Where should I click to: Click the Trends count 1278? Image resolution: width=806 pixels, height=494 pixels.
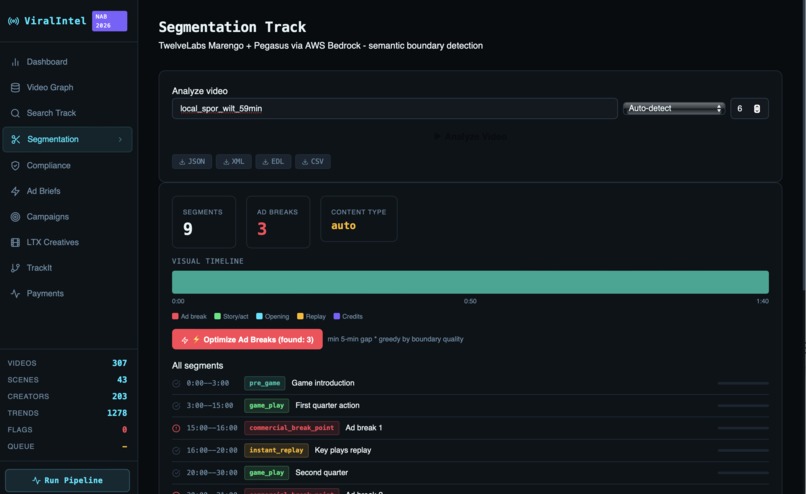point(117,413)
